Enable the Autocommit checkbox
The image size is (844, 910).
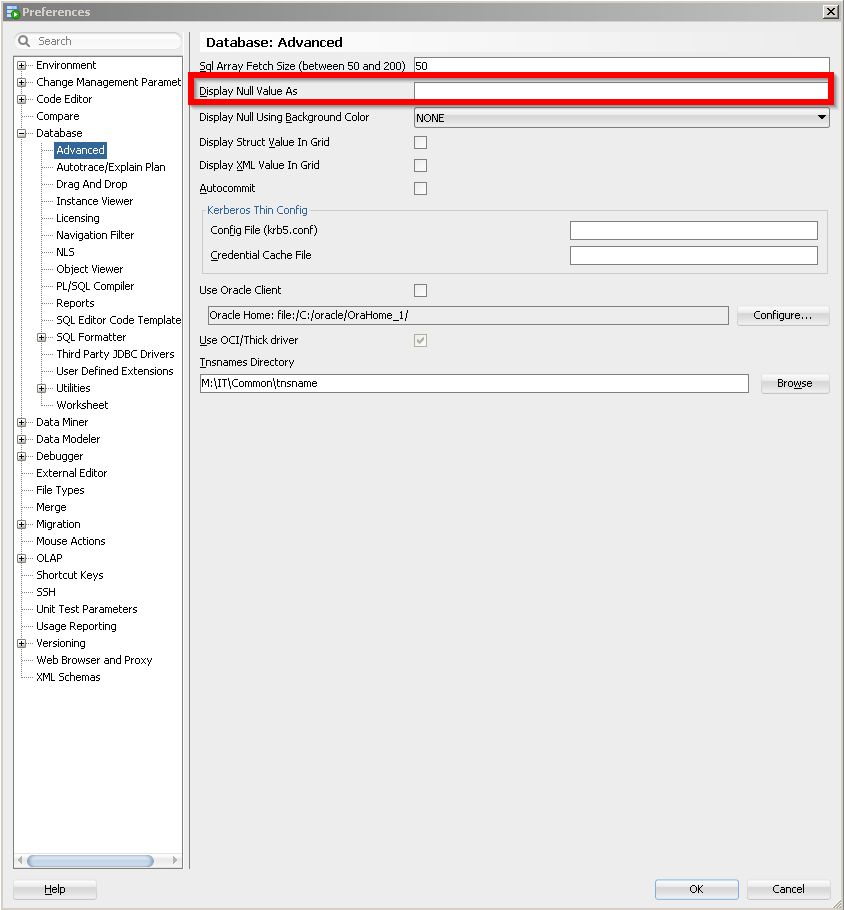(x=420, y=189)
